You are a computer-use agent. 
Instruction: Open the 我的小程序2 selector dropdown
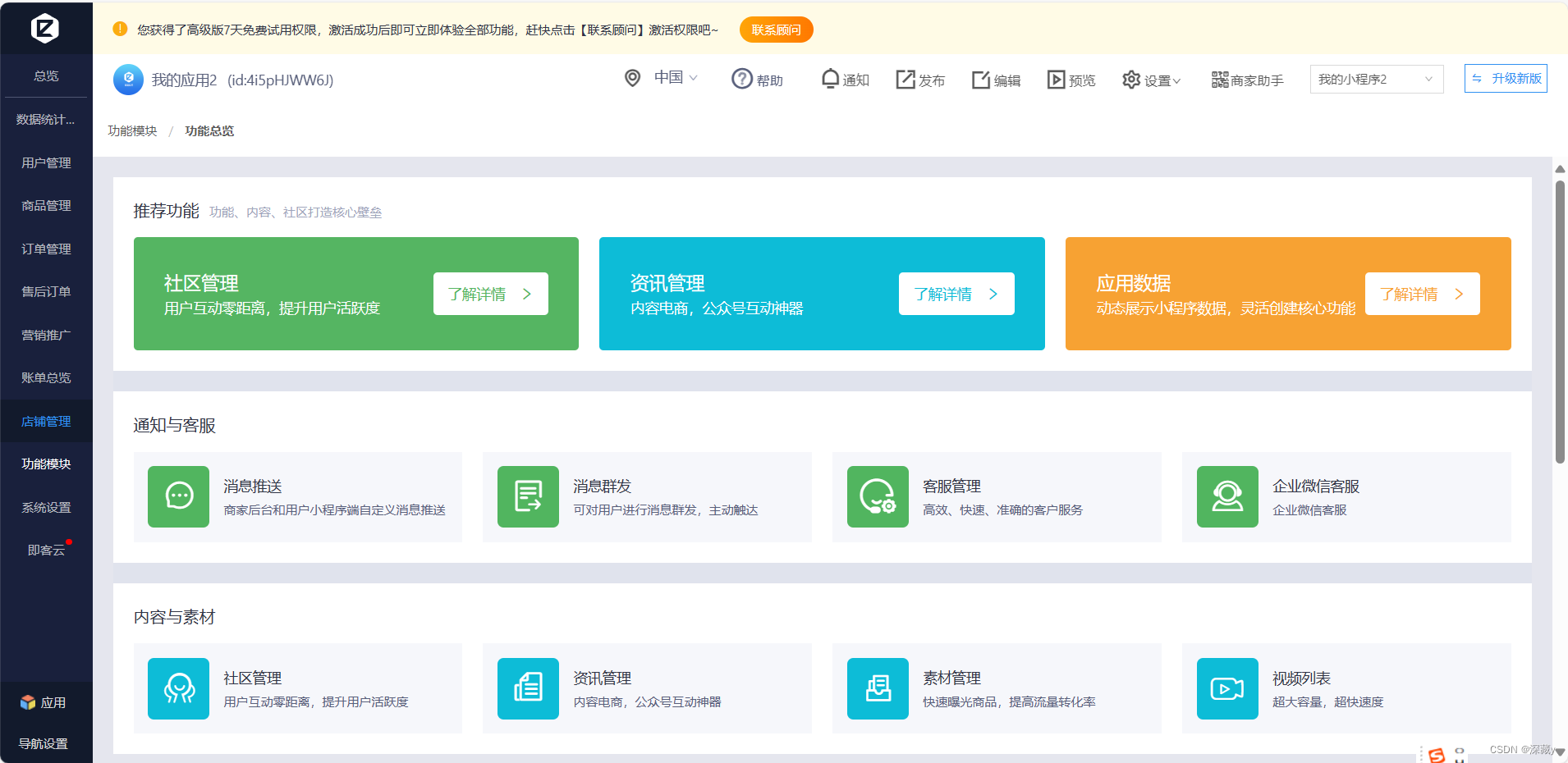[1377, 79]
